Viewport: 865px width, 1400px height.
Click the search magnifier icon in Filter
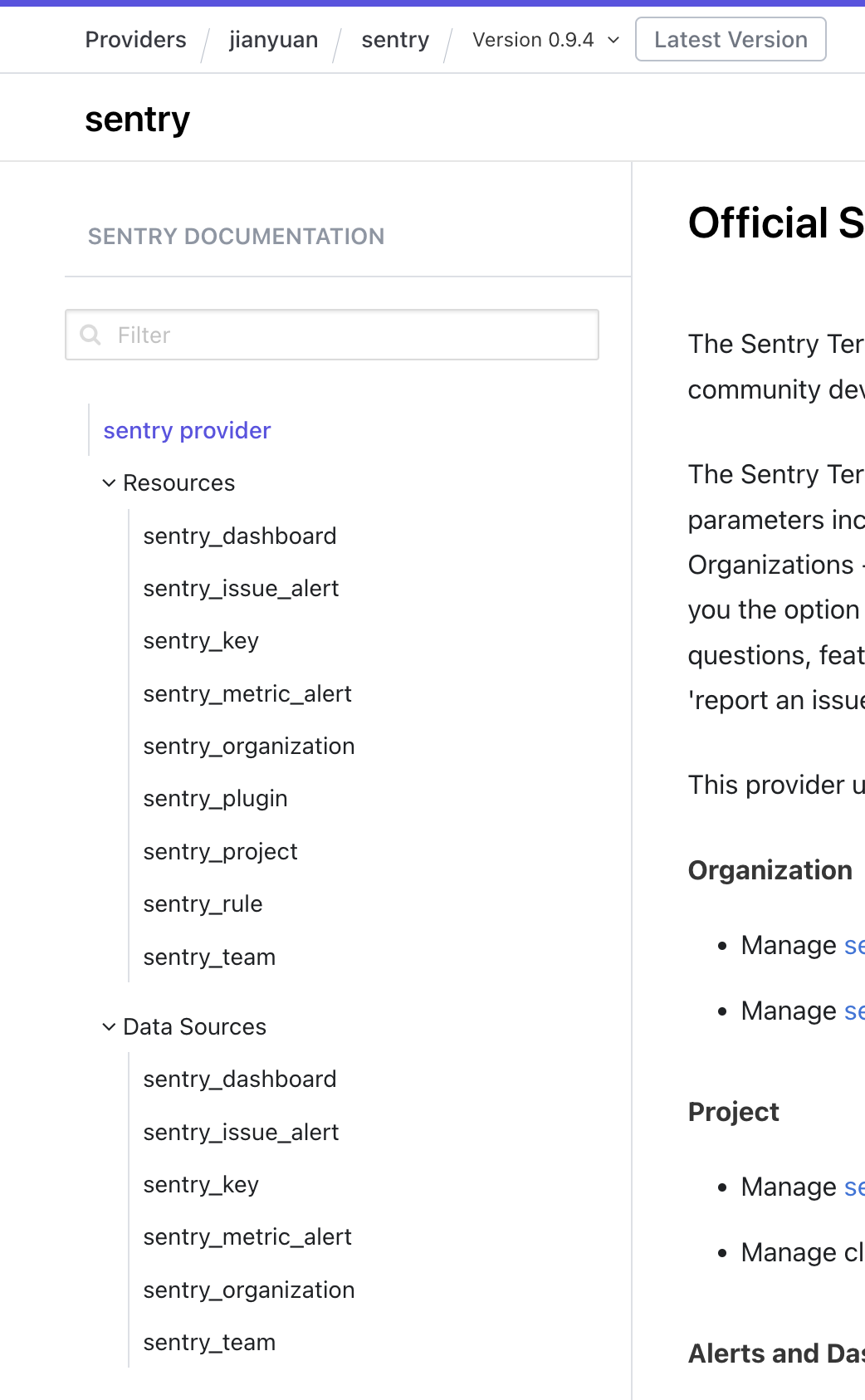(x=90, y=335)
